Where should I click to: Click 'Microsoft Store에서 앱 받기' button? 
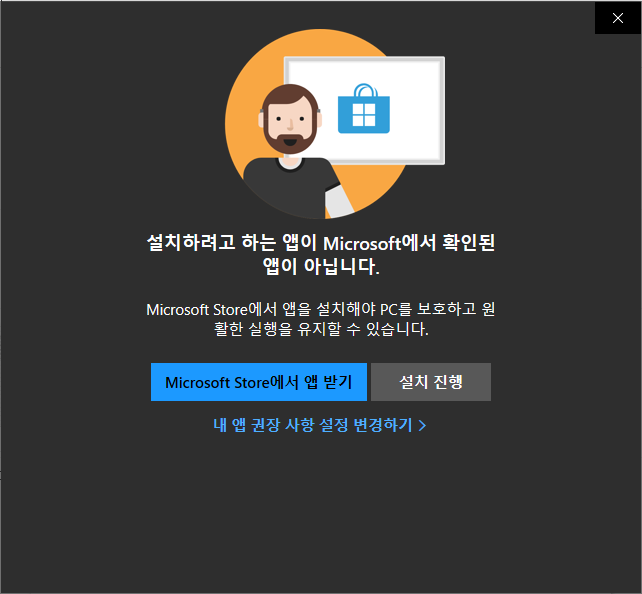pos(259,382)
